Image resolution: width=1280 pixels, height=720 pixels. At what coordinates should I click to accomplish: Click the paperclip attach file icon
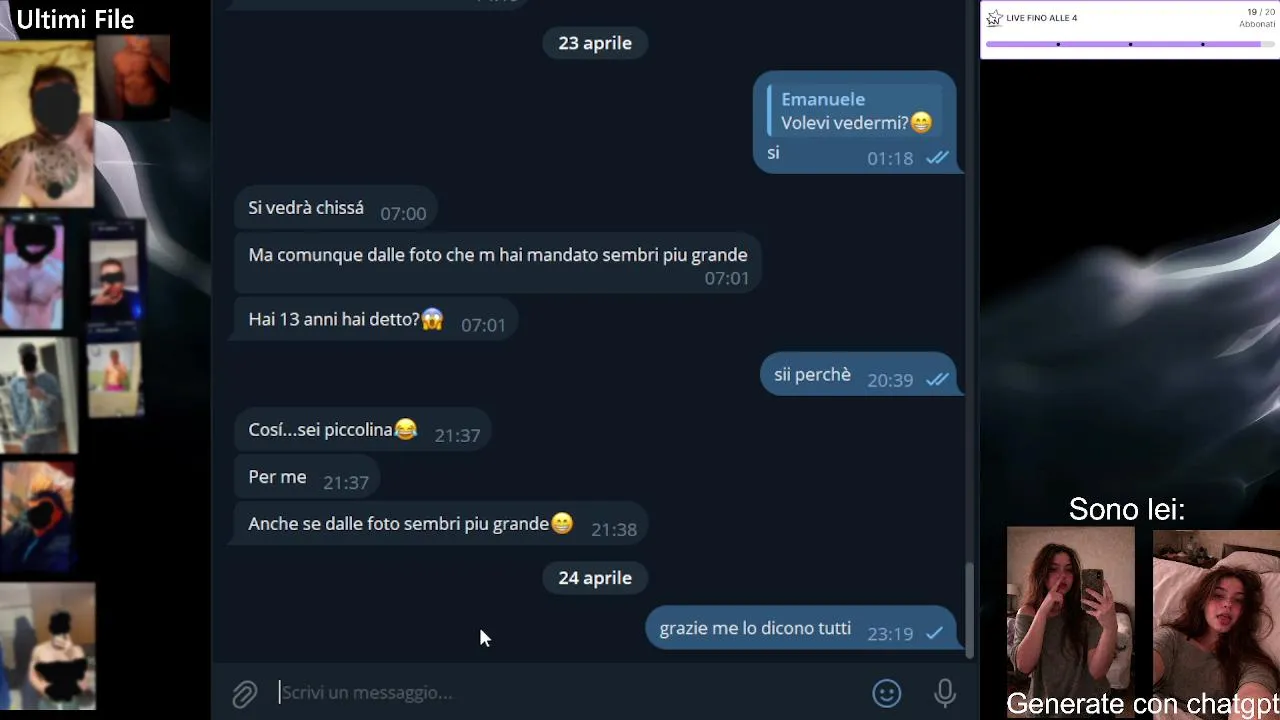tap(245, 694)
